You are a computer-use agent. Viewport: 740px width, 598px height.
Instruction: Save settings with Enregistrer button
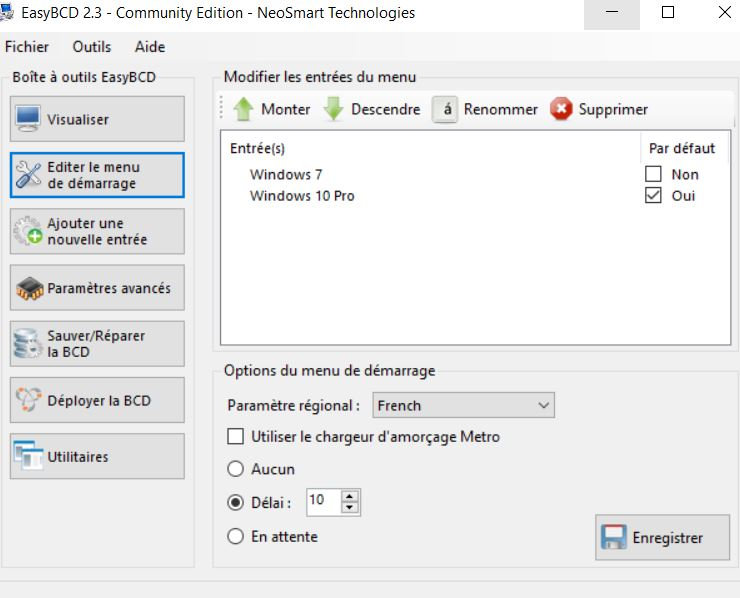(x=663, y=537)
